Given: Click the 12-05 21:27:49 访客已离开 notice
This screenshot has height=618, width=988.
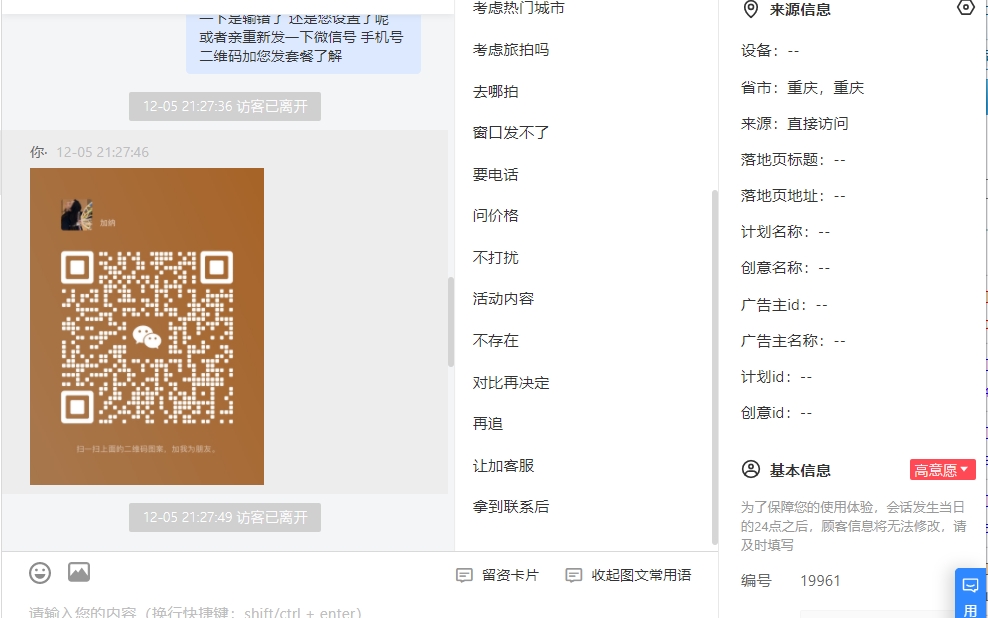Looking at the screenshot, I should coord(225,517).
